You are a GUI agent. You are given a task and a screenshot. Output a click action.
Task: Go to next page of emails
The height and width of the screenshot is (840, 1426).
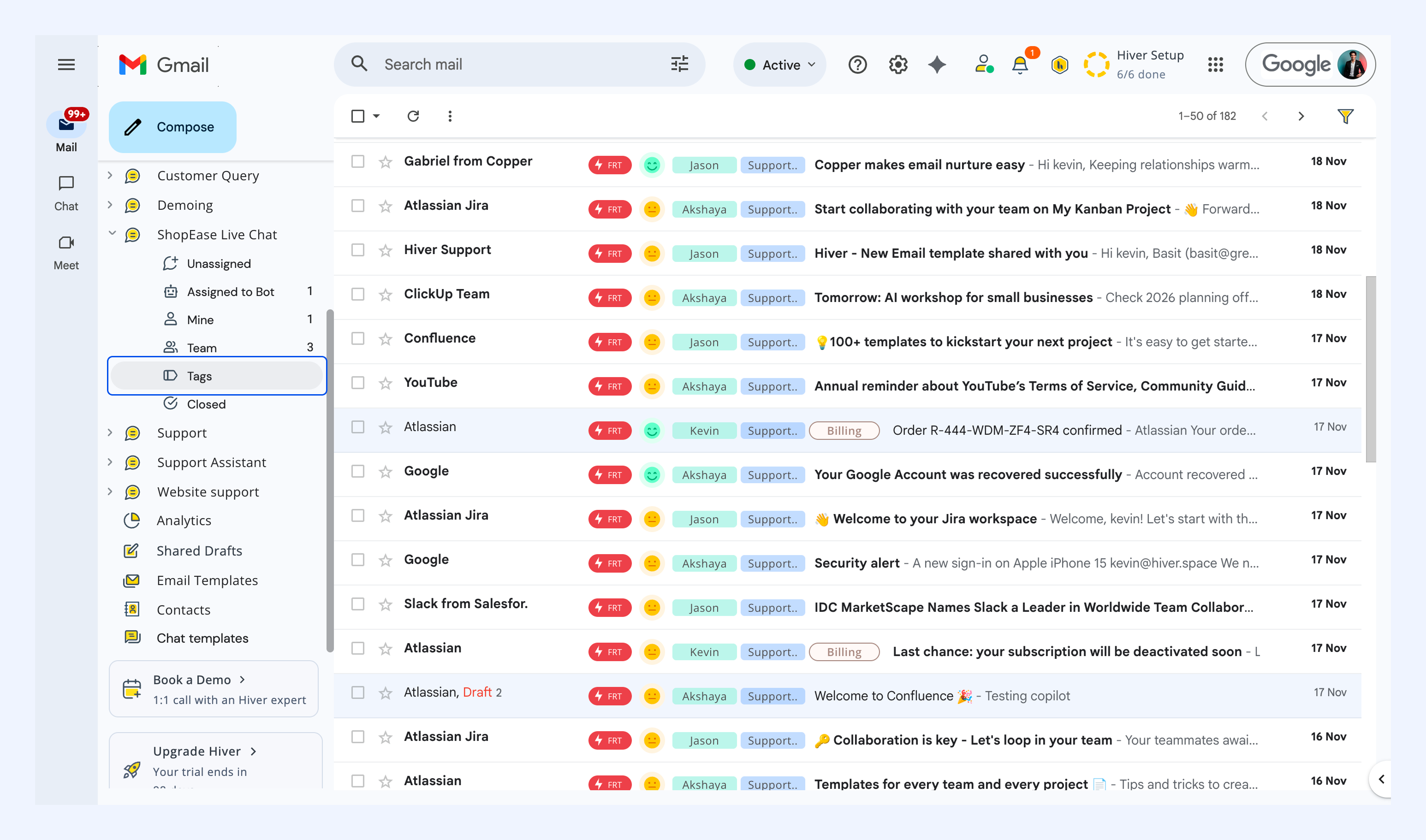(1301, 116)
